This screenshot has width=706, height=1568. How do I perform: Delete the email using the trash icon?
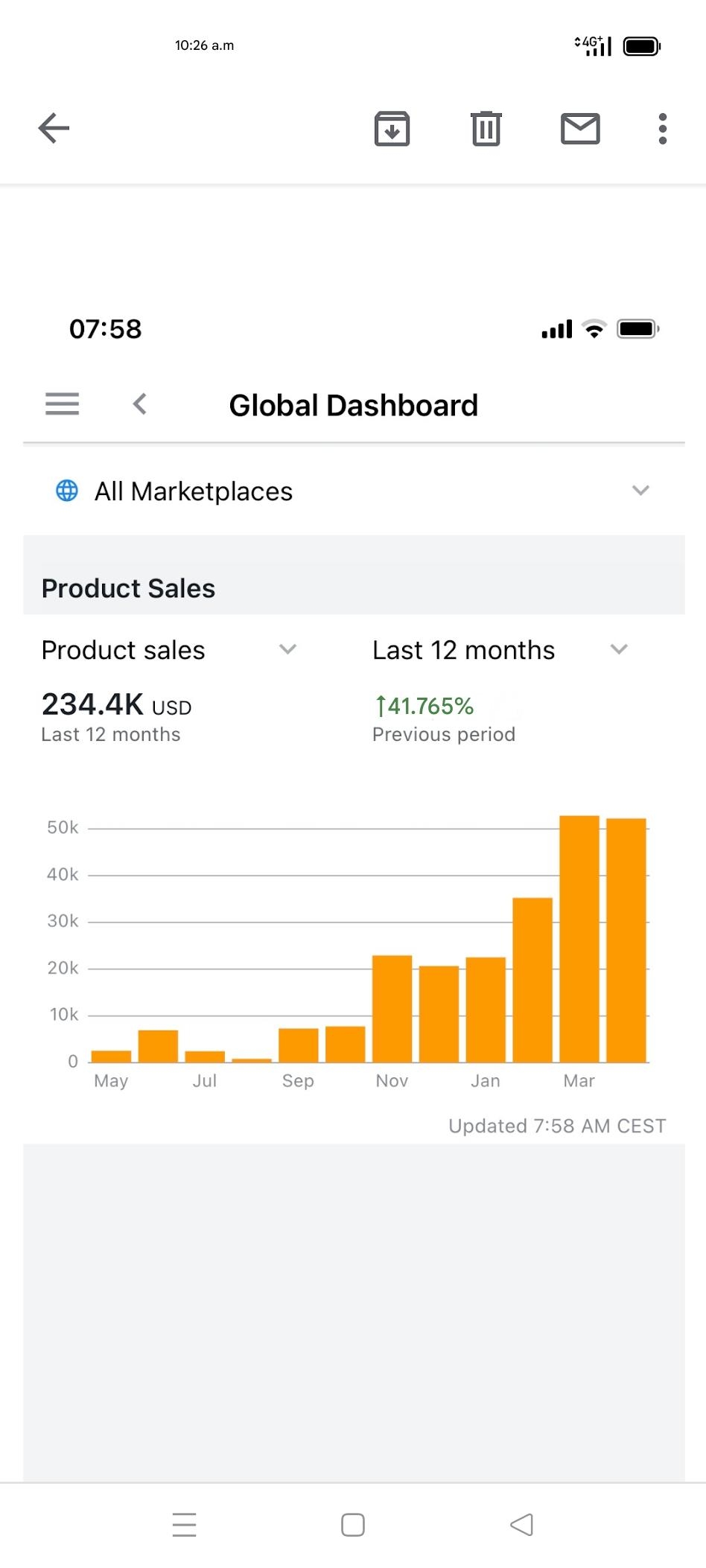[x=486, y=128]
